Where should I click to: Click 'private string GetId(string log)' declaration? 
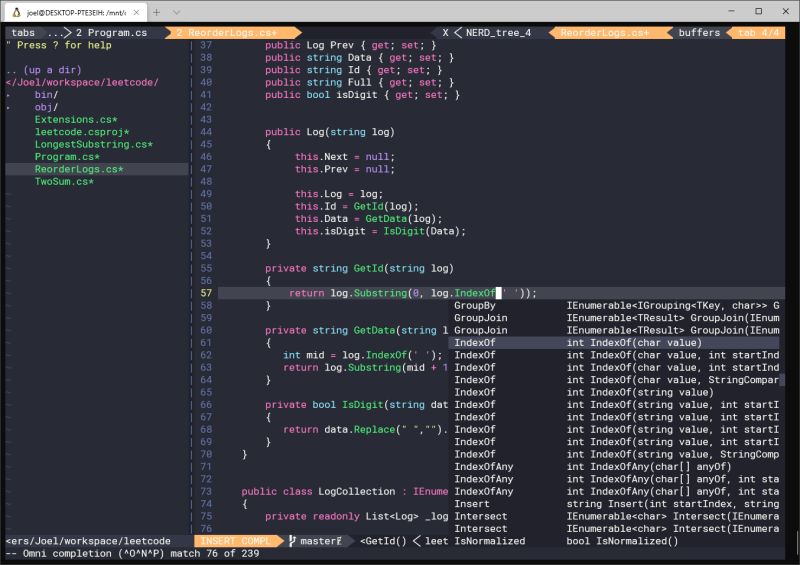pyautogui.click(x=359, y=268)
